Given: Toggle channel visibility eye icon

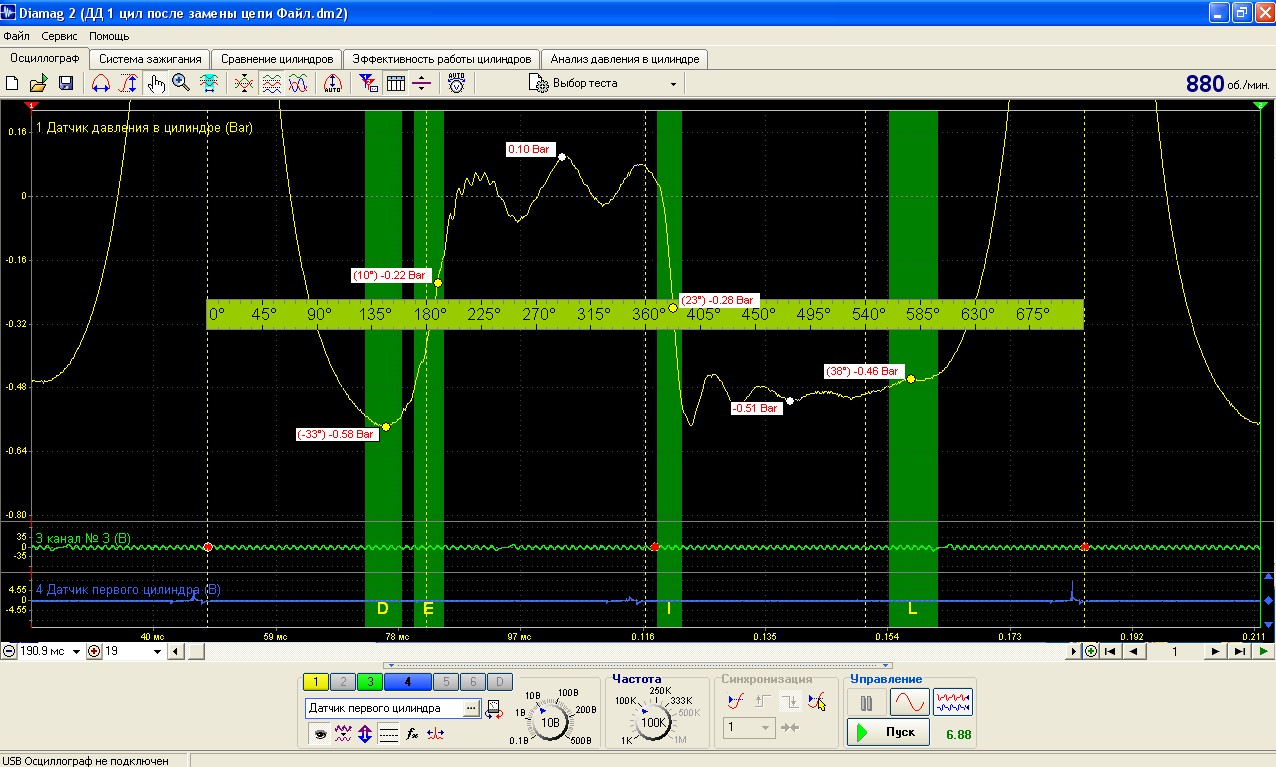Looking at the screenshot, I should (321, 734).
